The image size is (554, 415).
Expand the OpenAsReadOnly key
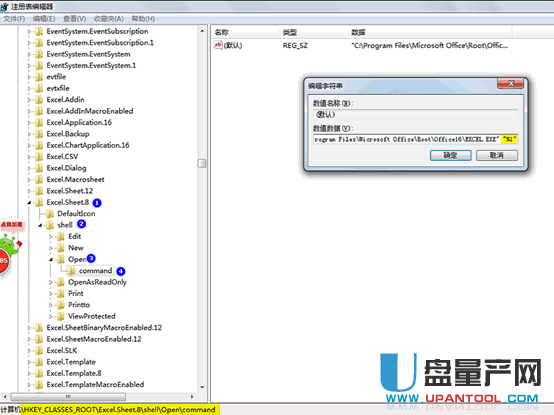point(51,282)
